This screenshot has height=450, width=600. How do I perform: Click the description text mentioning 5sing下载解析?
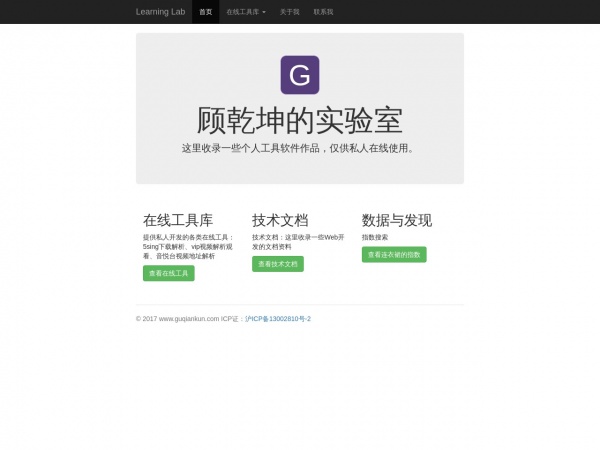point(188,247)
